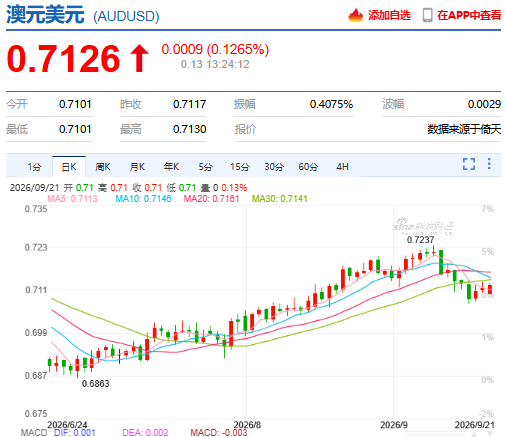Image resolution: width=506 pixels, height=437 pixels.
Task: Switch to the 周K chart tab
Action: tap(103, 167)
